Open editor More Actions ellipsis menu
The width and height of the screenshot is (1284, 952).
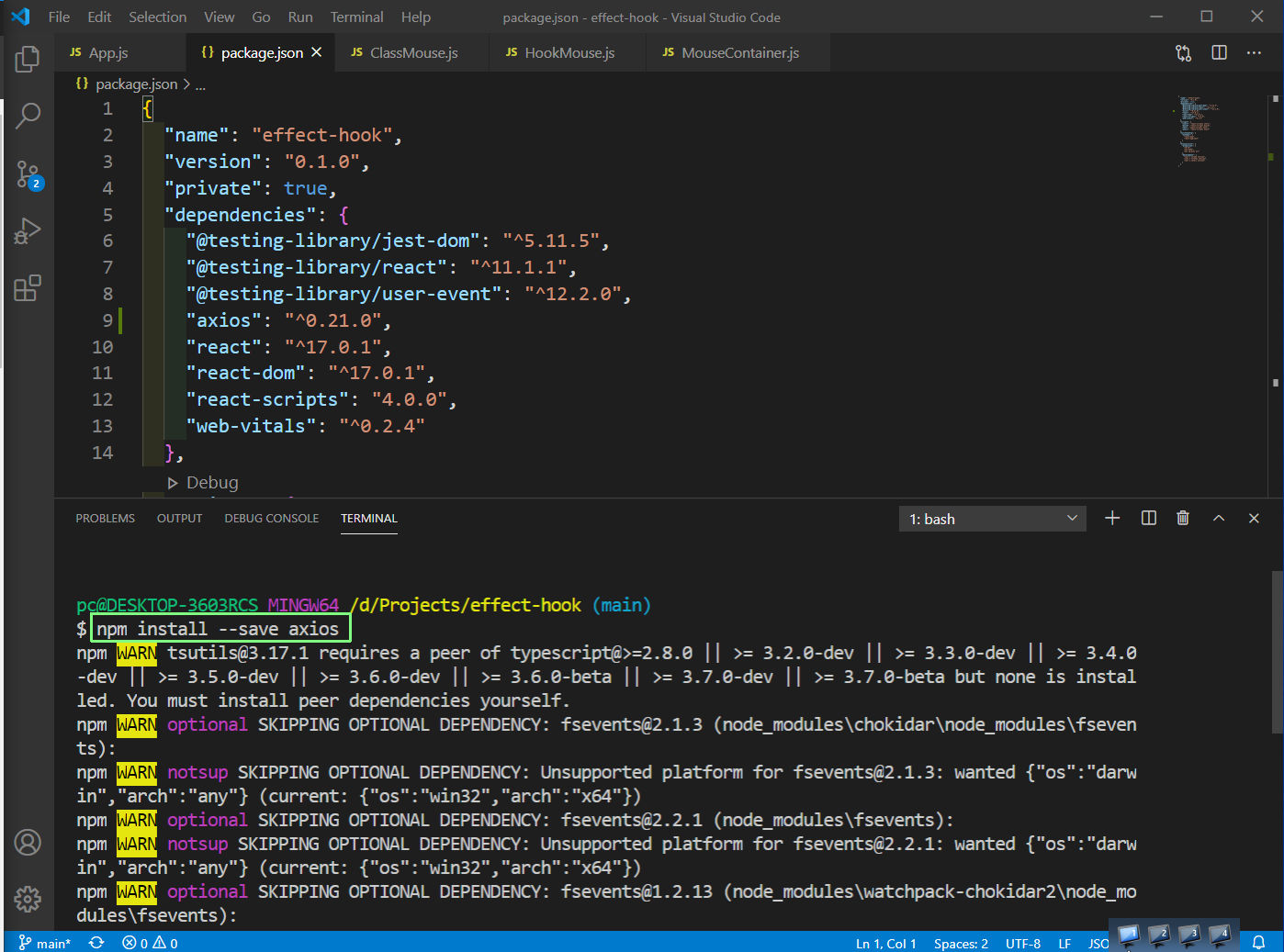tap(1254, 53)
